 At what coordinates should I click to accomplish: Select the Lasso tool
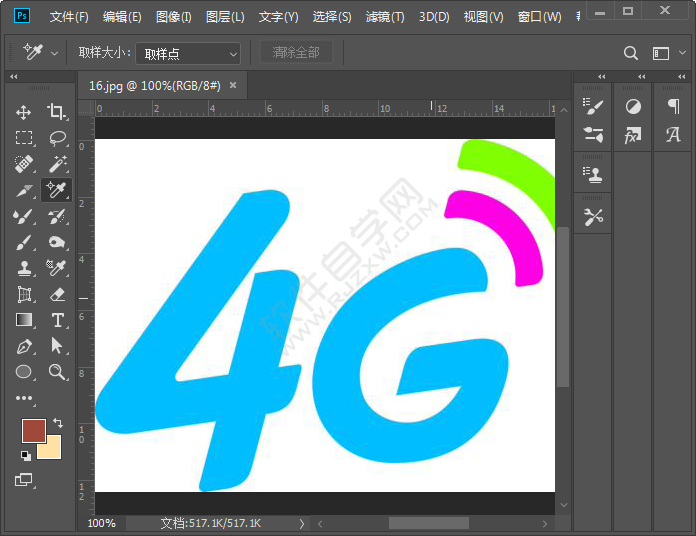click(57, 138)
